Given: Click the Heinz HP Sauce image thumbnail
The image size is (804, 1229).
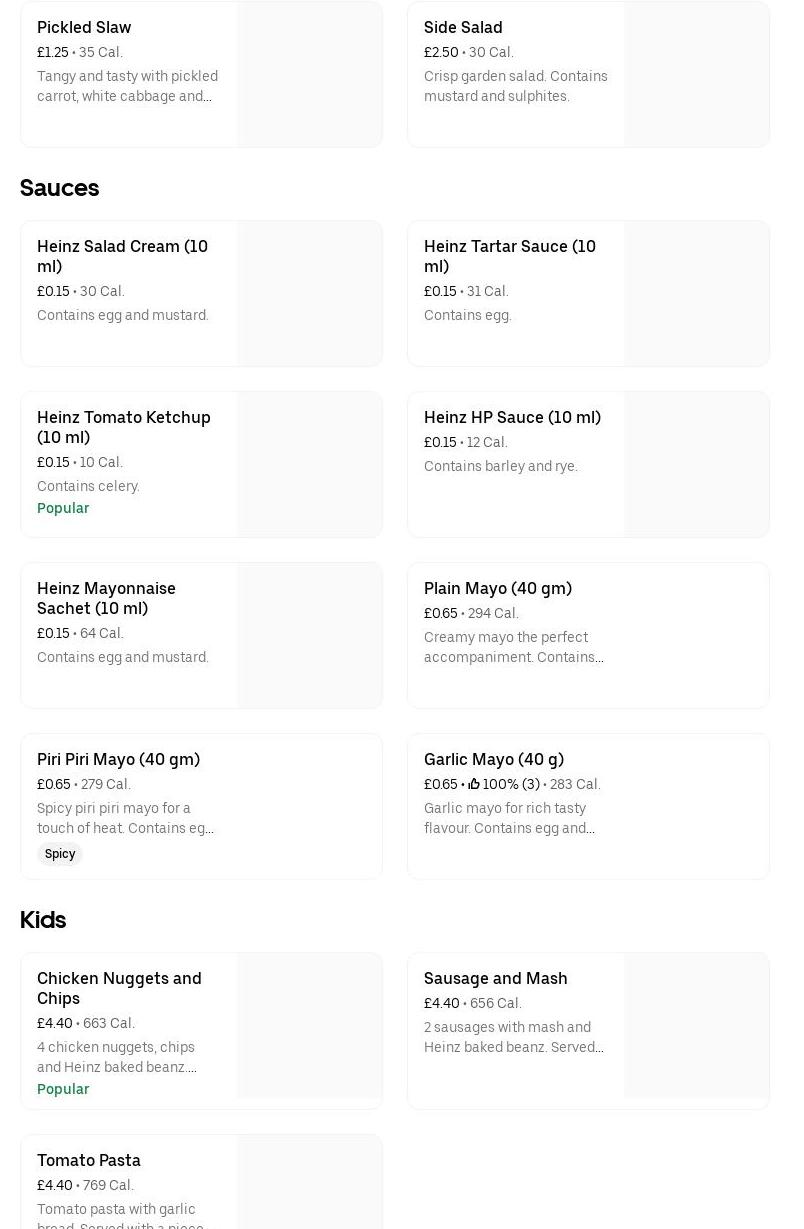Looking at the screenshot, I should click(x=696, y=465).
